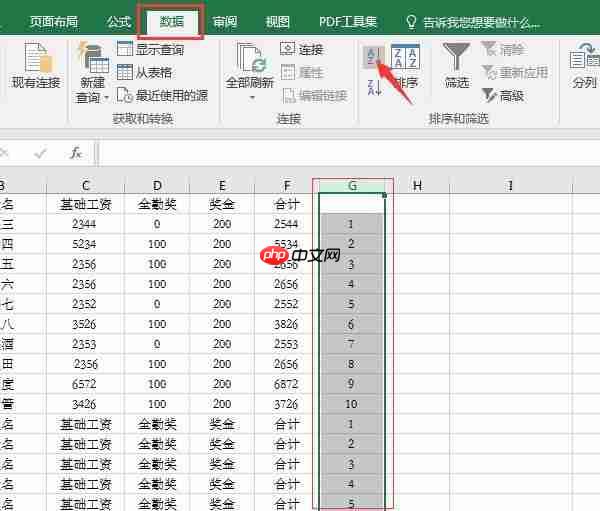
Task: Click the 合计 value 6872
Action: [x=287, y=384]
